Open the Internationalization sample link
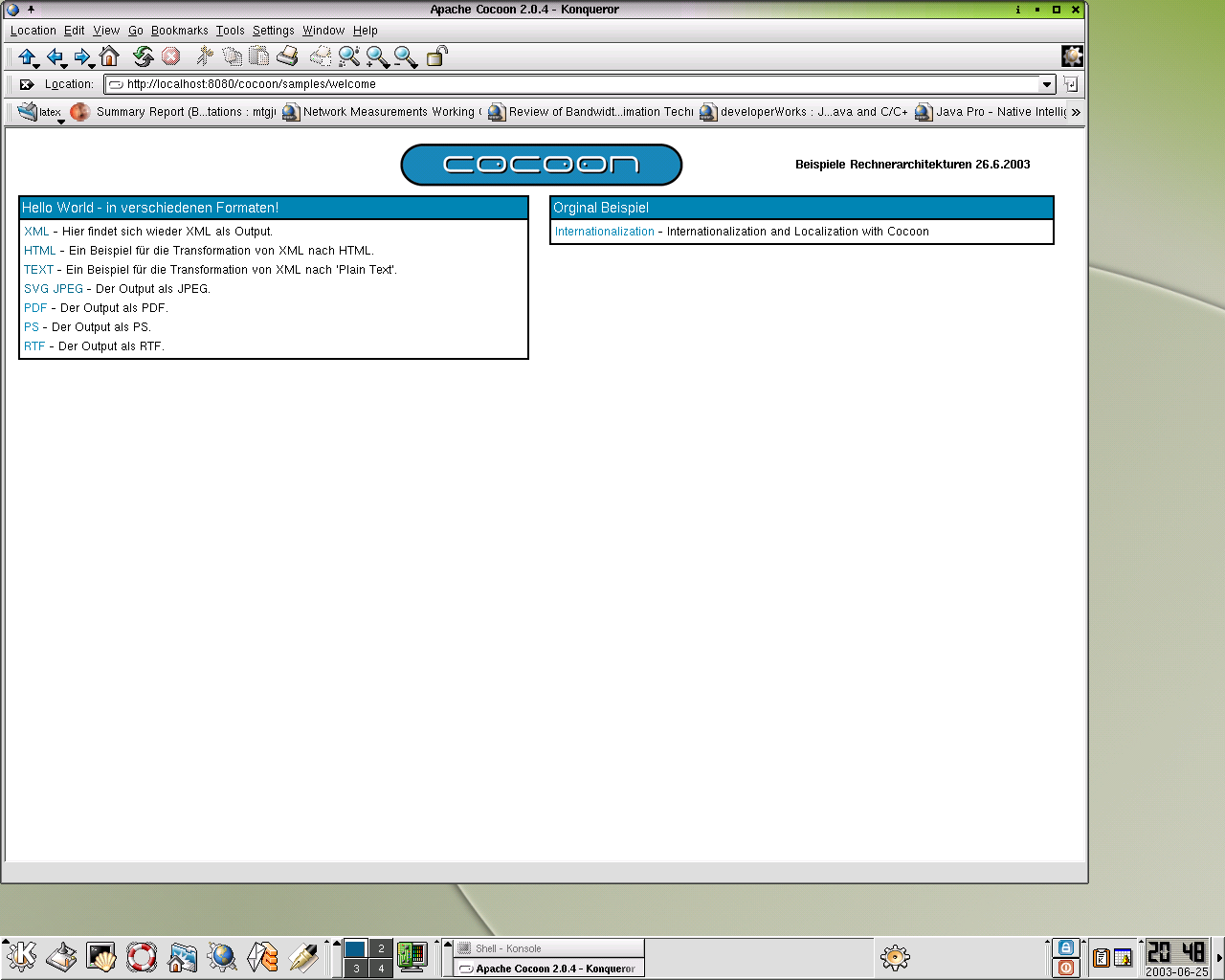This screenshot has height=980, width=1225. pos(605,232)
